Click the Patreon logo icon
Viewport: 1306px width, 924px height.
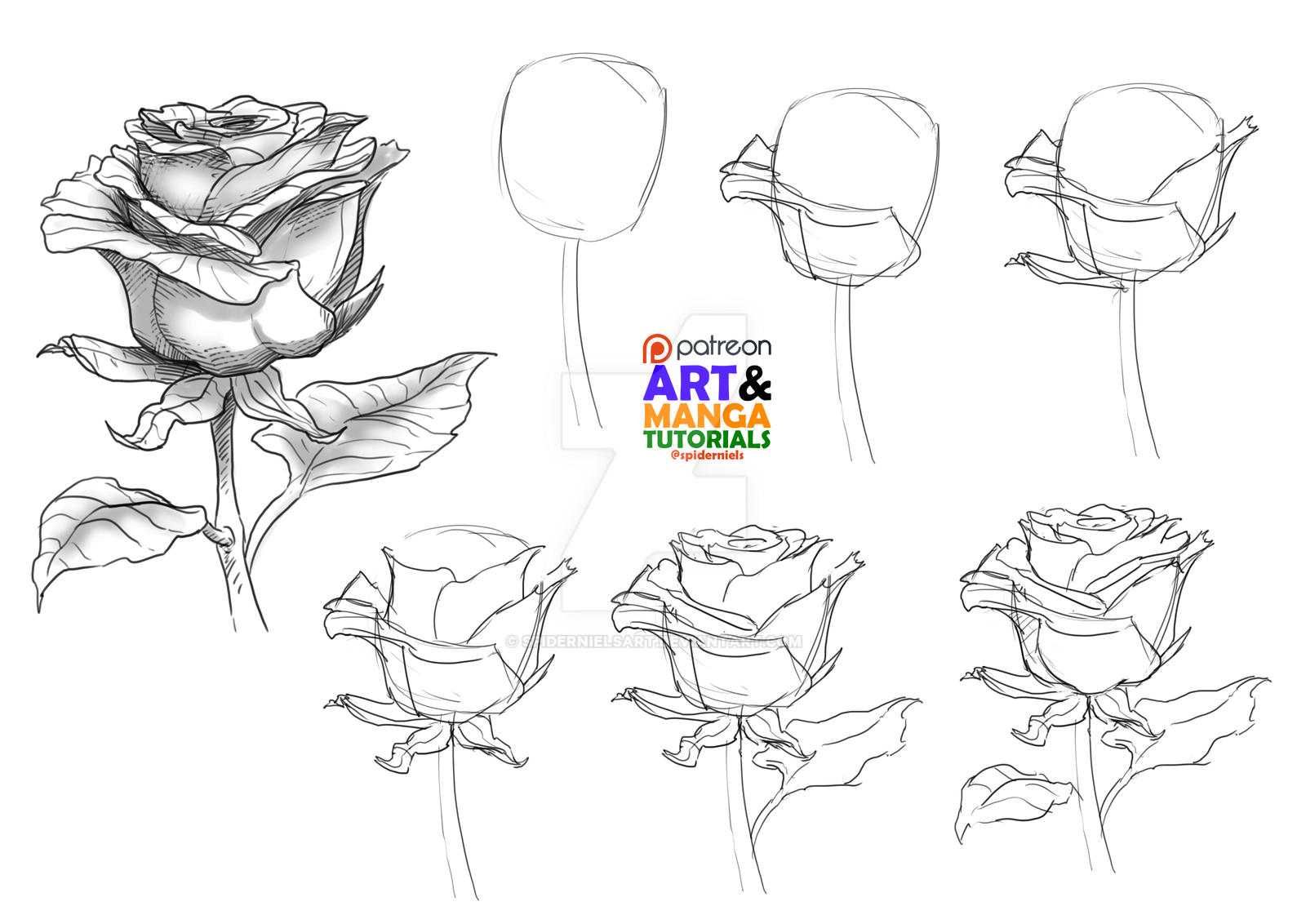coord(656,349)
